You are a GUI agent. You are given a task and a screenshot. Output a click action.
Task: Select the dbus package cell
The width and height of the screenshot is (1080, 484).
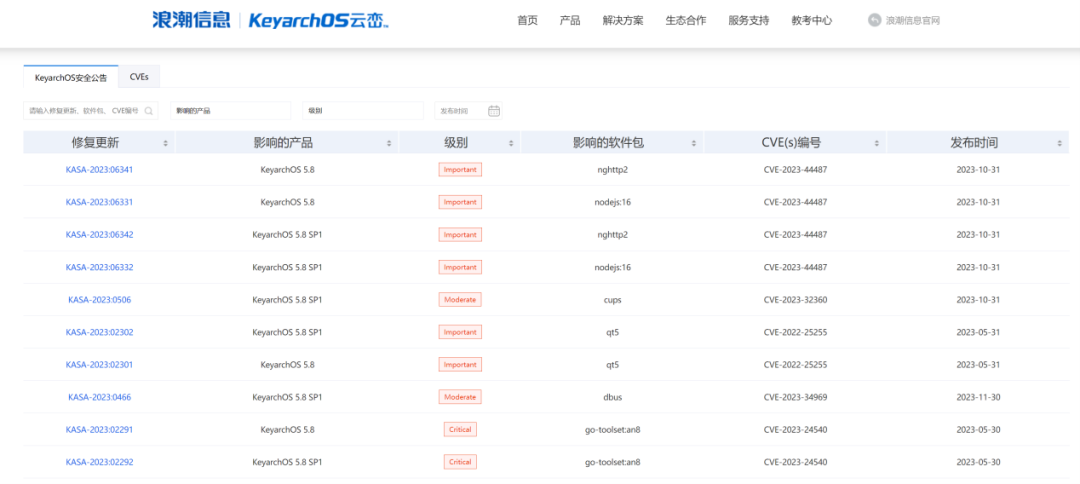[612, 397]
